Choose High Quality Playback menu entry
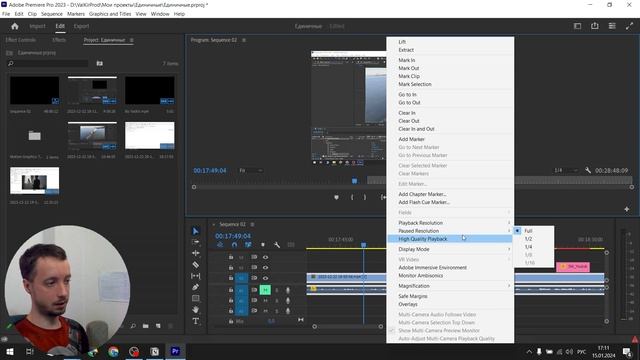The image size is (640, 360). [x=450, y=239]
